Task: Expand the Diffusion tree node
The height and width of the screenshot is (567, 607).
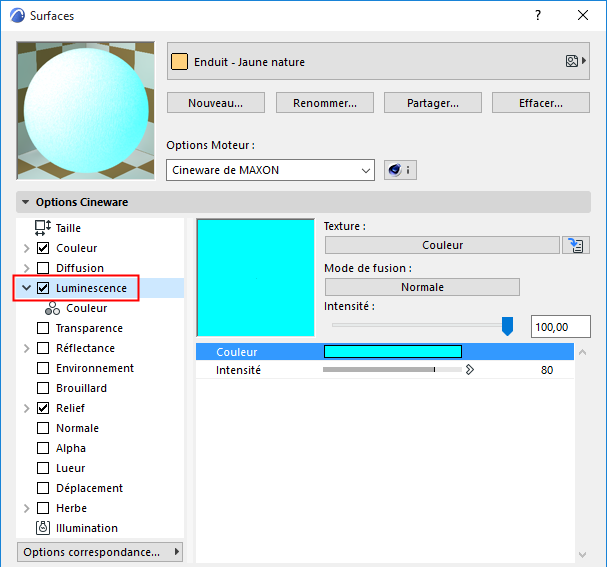Action: (26, 268)
